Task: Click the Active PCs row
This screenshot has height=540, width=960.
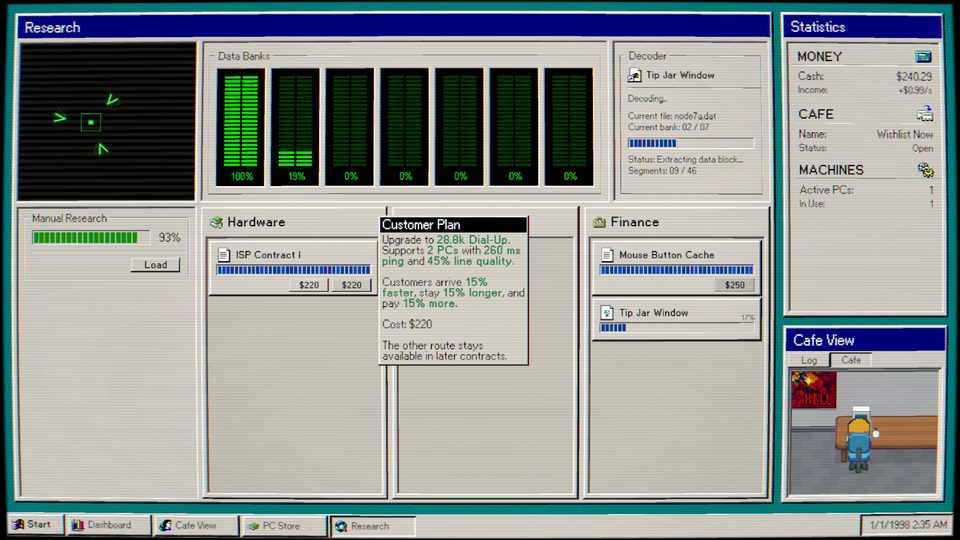Action: point(866,190)
